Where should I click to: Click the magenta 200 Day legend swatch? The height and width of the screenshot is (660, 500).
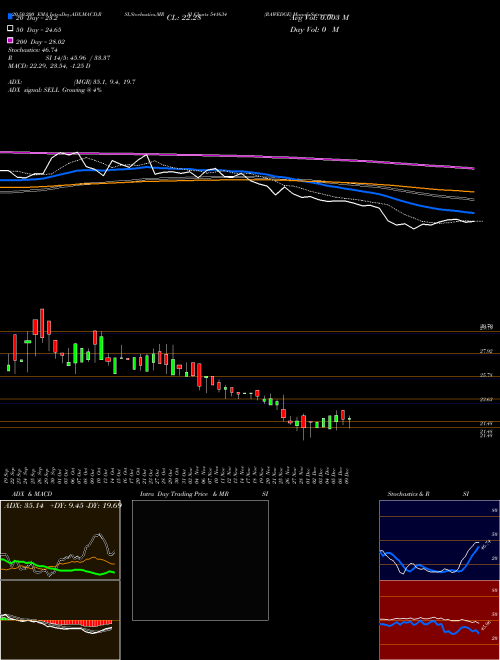pyautogui.click(x=10, y=40)
